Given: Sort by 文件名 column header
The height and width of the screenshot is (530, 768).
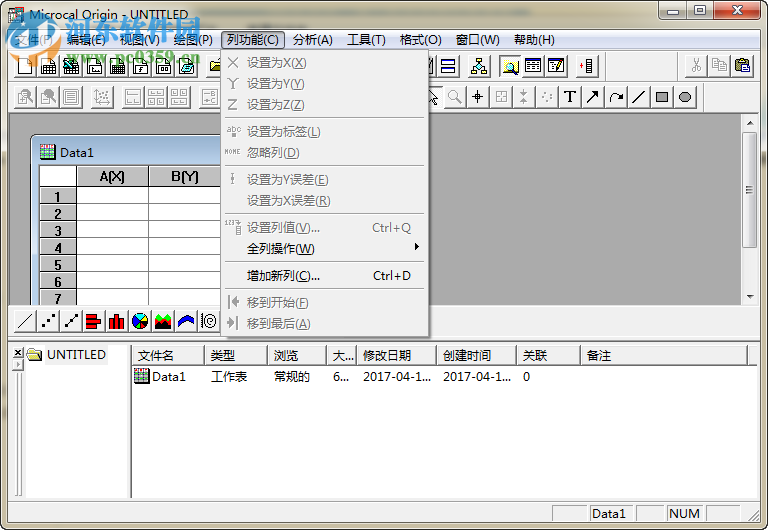Looking at the screenshot, I should point(168,355).
